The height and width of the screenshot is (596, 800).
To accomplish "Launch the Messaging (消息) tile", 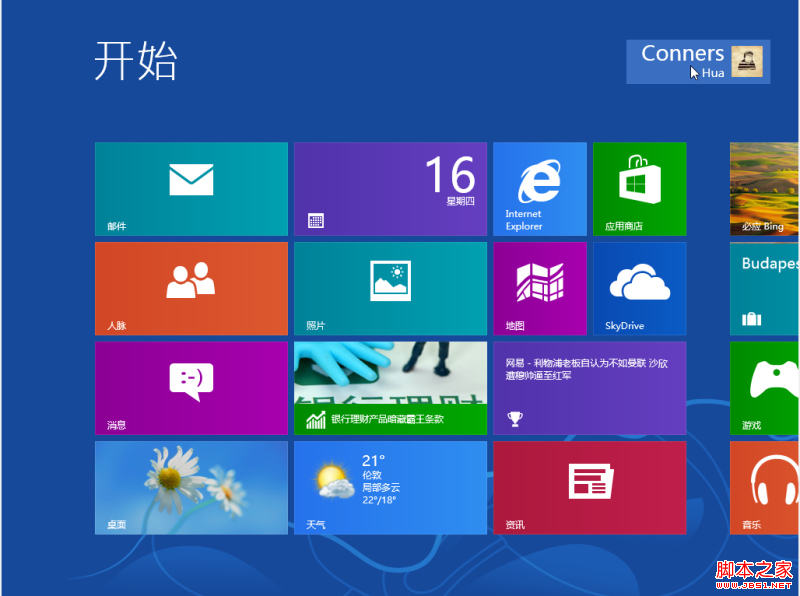I will click(x=191, y=388).
